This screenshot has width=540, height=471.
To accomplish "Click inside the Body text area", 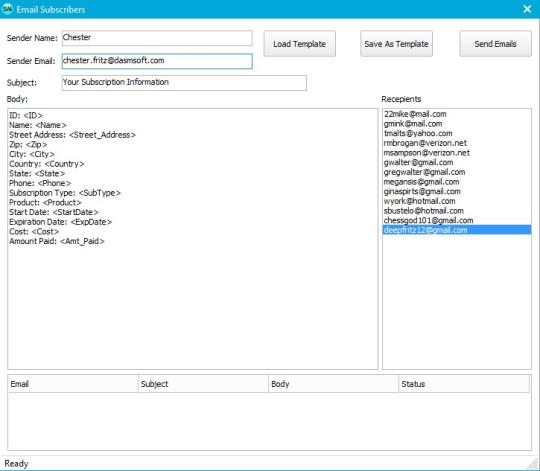I will 193,239.
